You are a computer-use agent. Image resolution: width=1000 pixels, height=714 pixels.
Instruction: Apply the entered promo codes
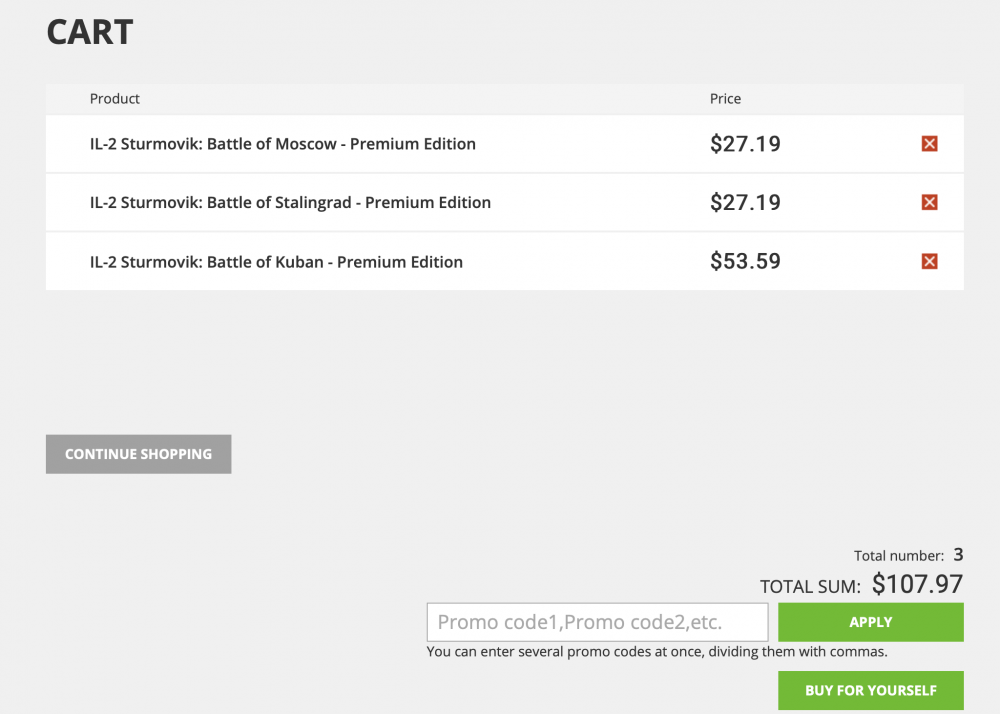coord(870,621)
